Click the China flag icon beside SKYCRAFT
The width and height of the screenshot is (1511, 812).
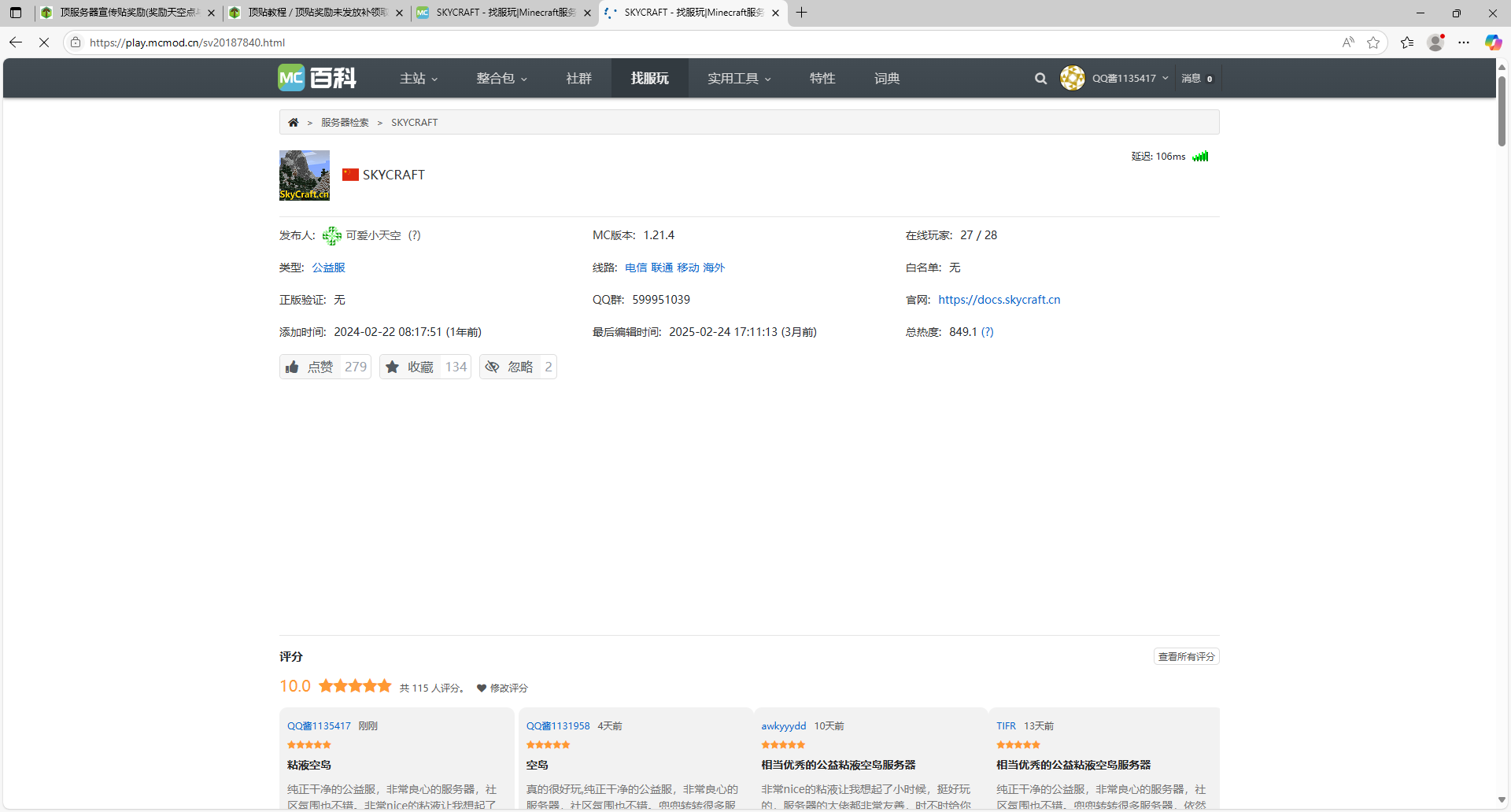coord(350,175)
